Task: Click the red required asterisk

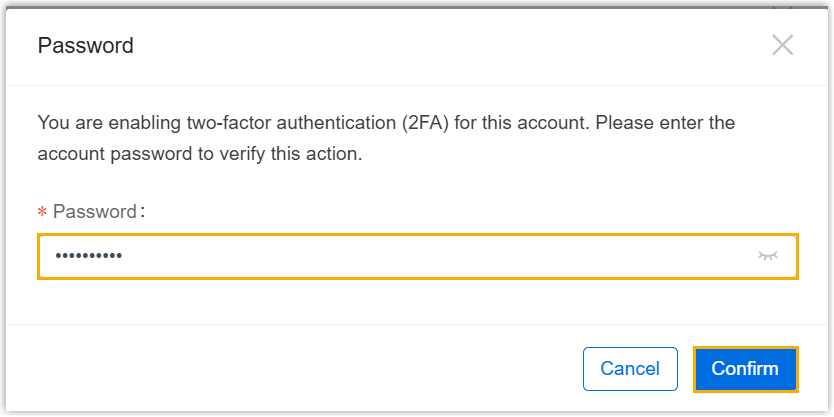Action: tap(42, 213)
